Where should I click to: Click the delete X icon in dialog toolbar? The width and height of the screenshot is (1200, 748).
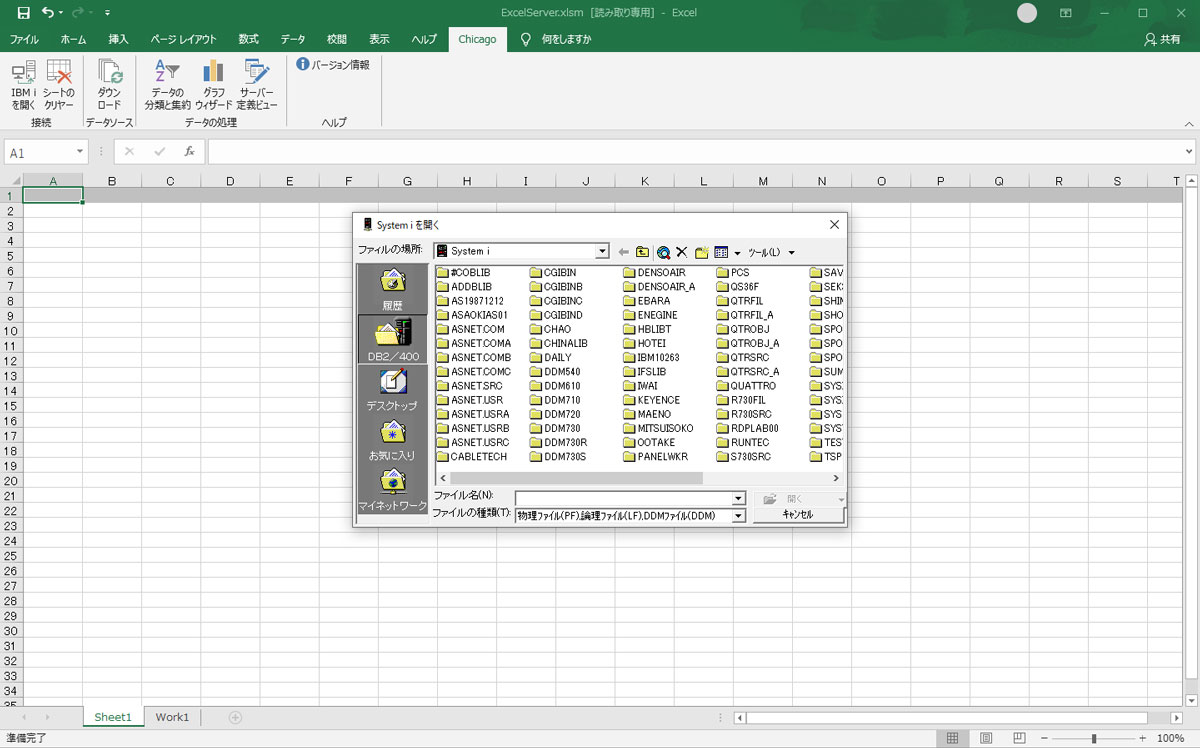(x=682, y=252)
